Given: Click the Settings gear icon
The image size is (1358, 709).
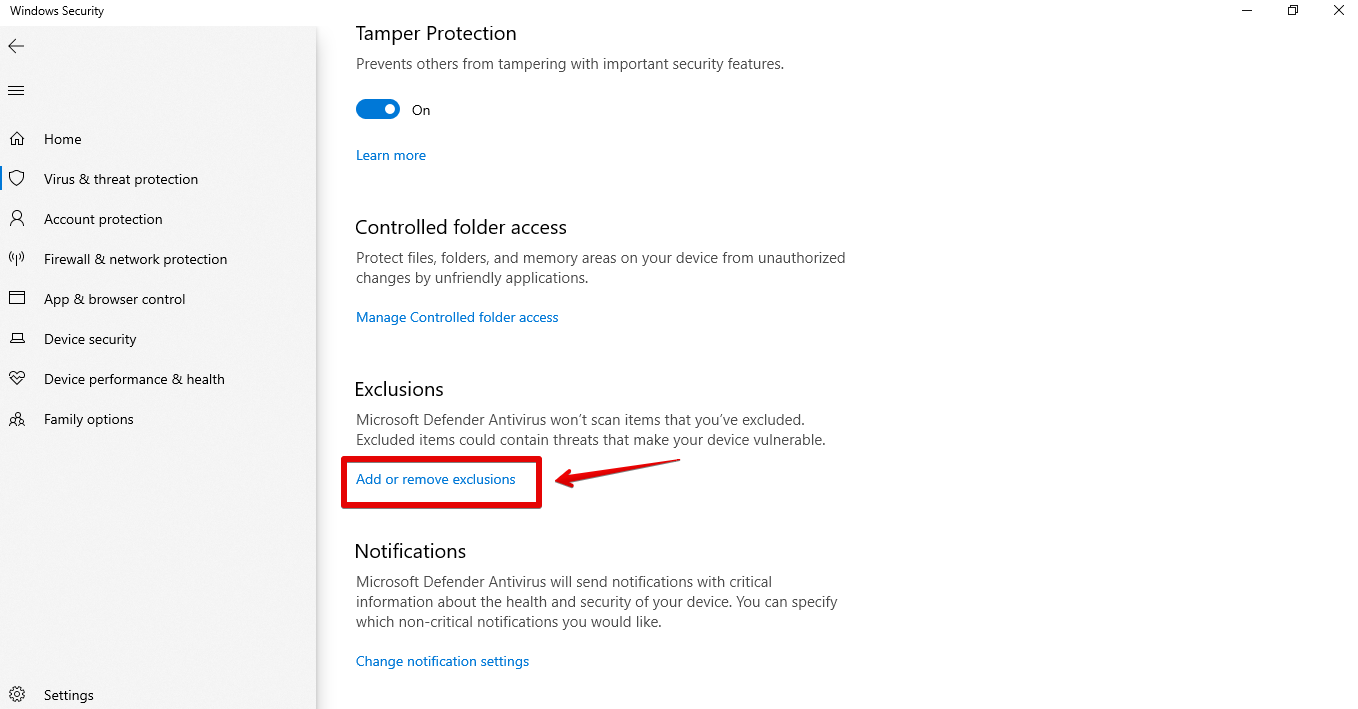Looking at the screenshot, I should point(17,695).
